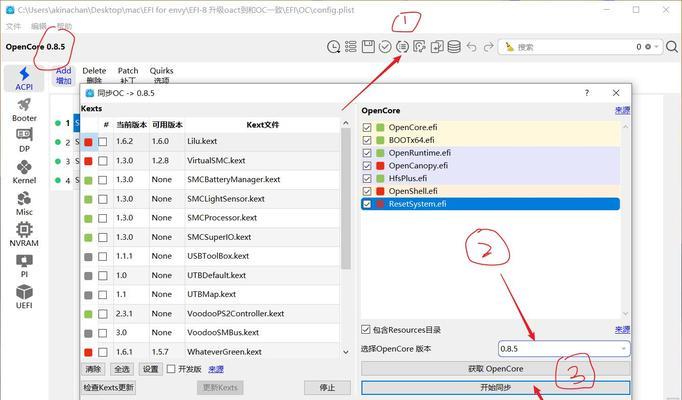682x400 pixels.
Task: Click the Sync OC circular toolbar icon
Action: coord(402,47)
